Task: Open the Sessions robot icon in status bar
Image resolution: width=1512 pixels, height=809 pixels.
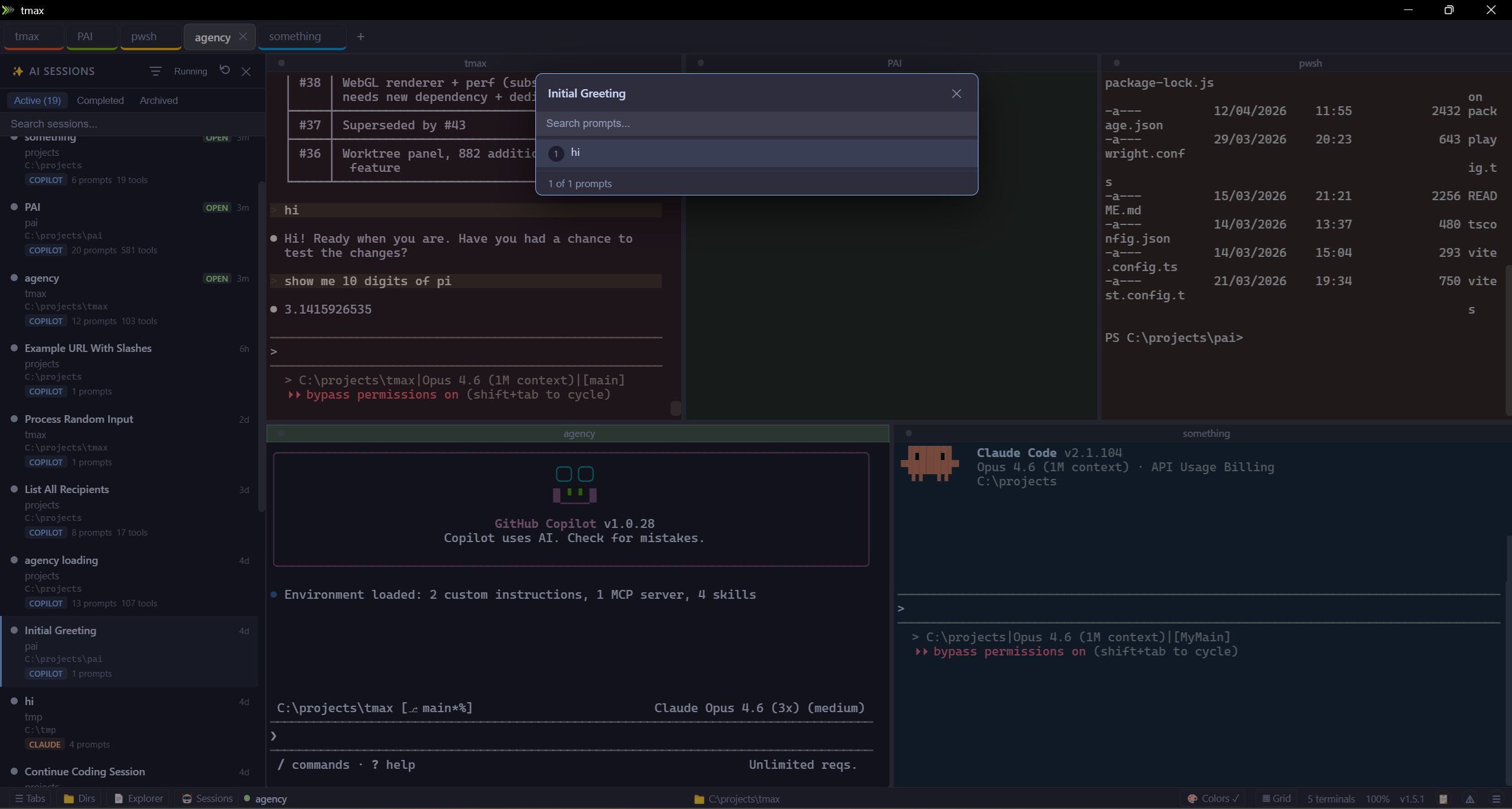Action: [187, 798]
